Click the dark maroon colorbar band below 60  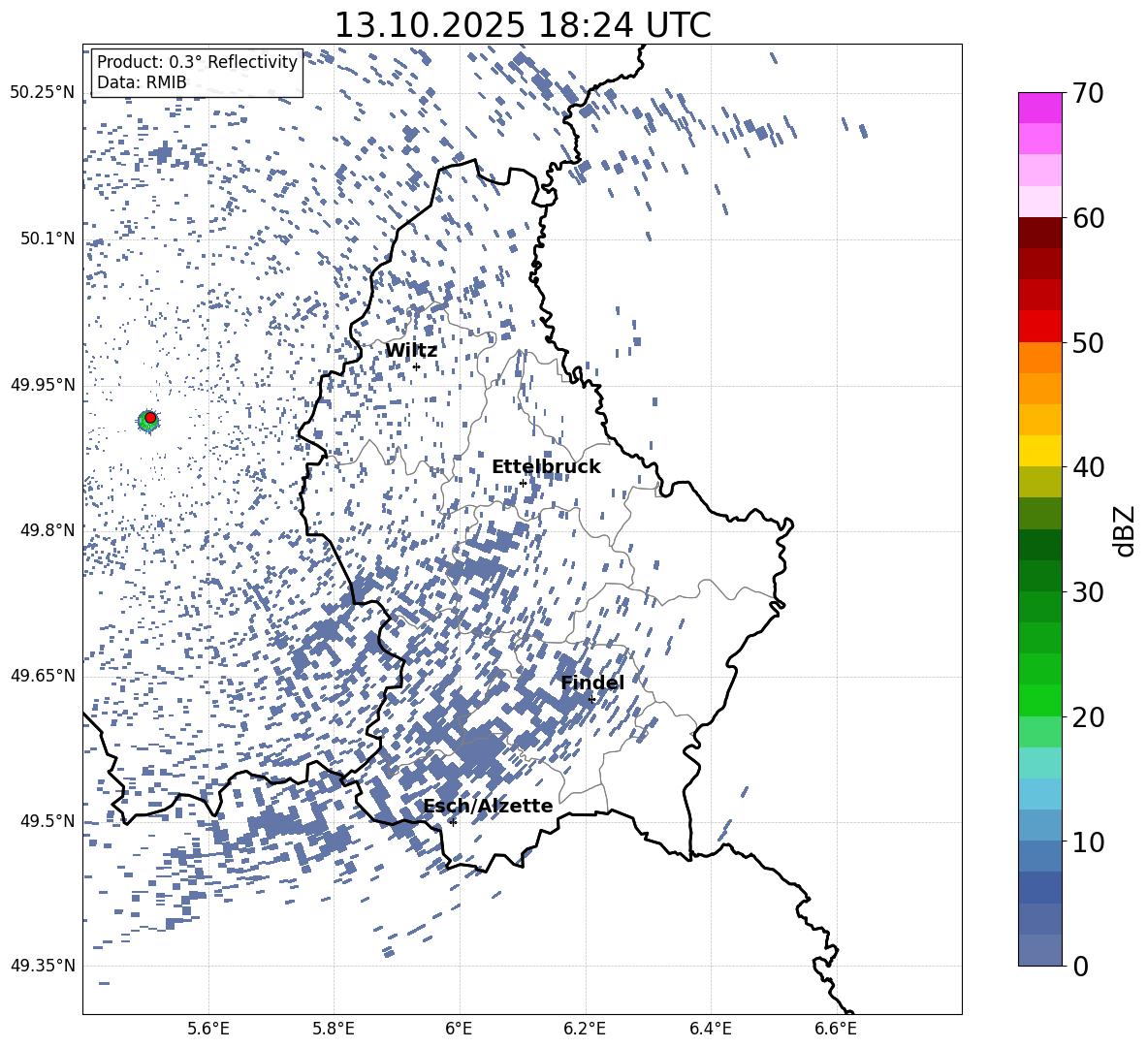click(1039, 233)
